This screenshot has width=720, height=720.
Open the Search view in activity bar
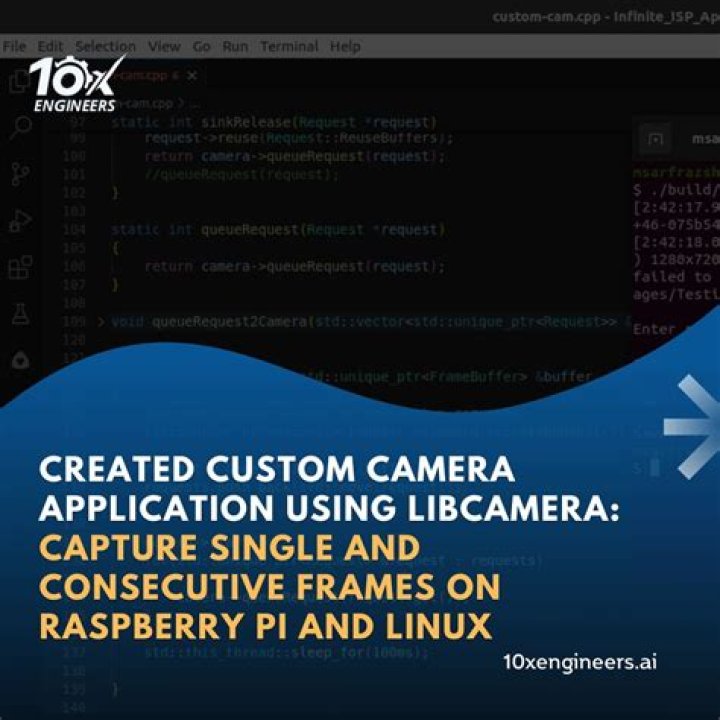(x=21, y=128)
